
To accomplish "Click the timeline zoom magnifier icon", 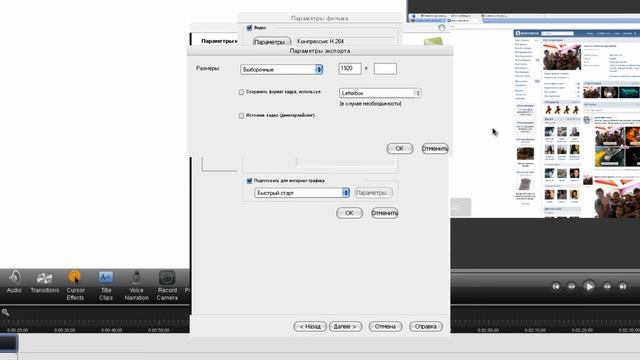I will [5, 313].
